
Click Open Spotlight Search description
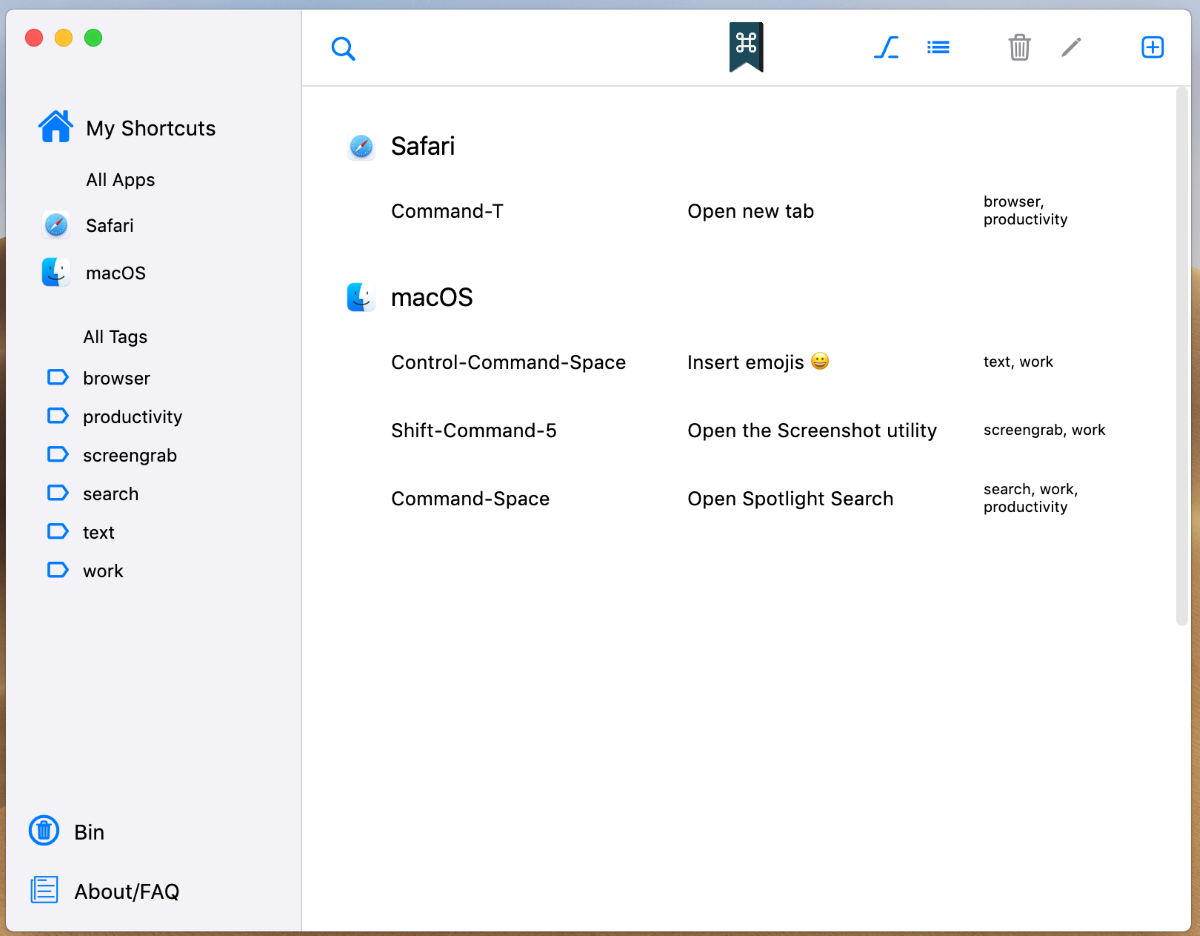point(790,498)
